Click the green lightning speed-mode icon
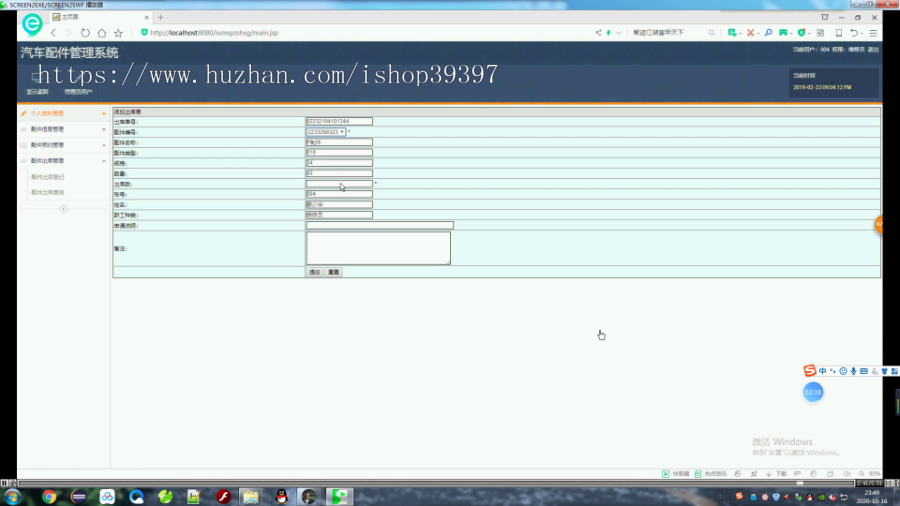This screenshot has width=900, height=506. click(x=608, y=33)
